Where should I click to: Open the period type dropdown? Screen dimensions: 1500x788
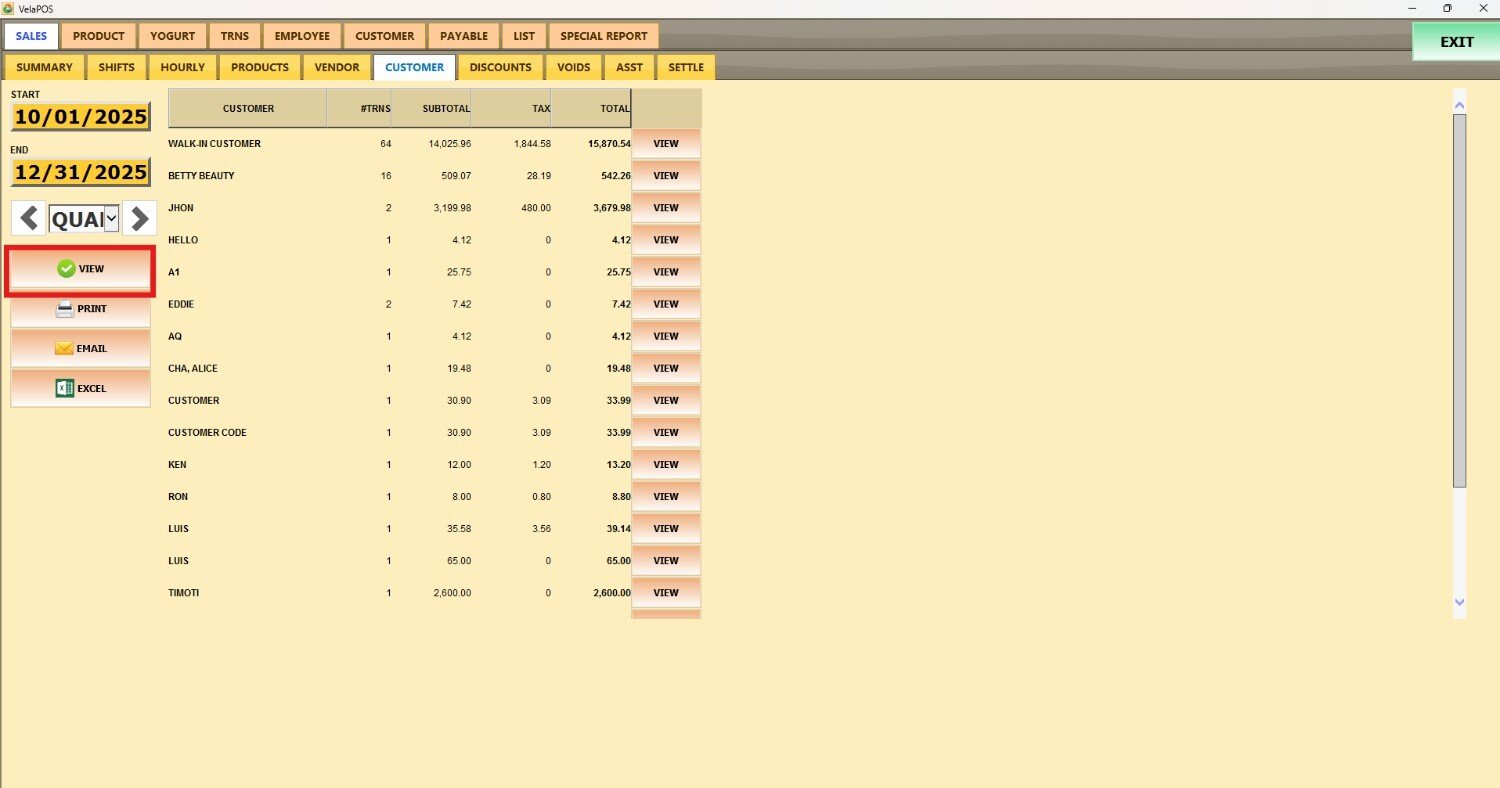click(111, 219)
